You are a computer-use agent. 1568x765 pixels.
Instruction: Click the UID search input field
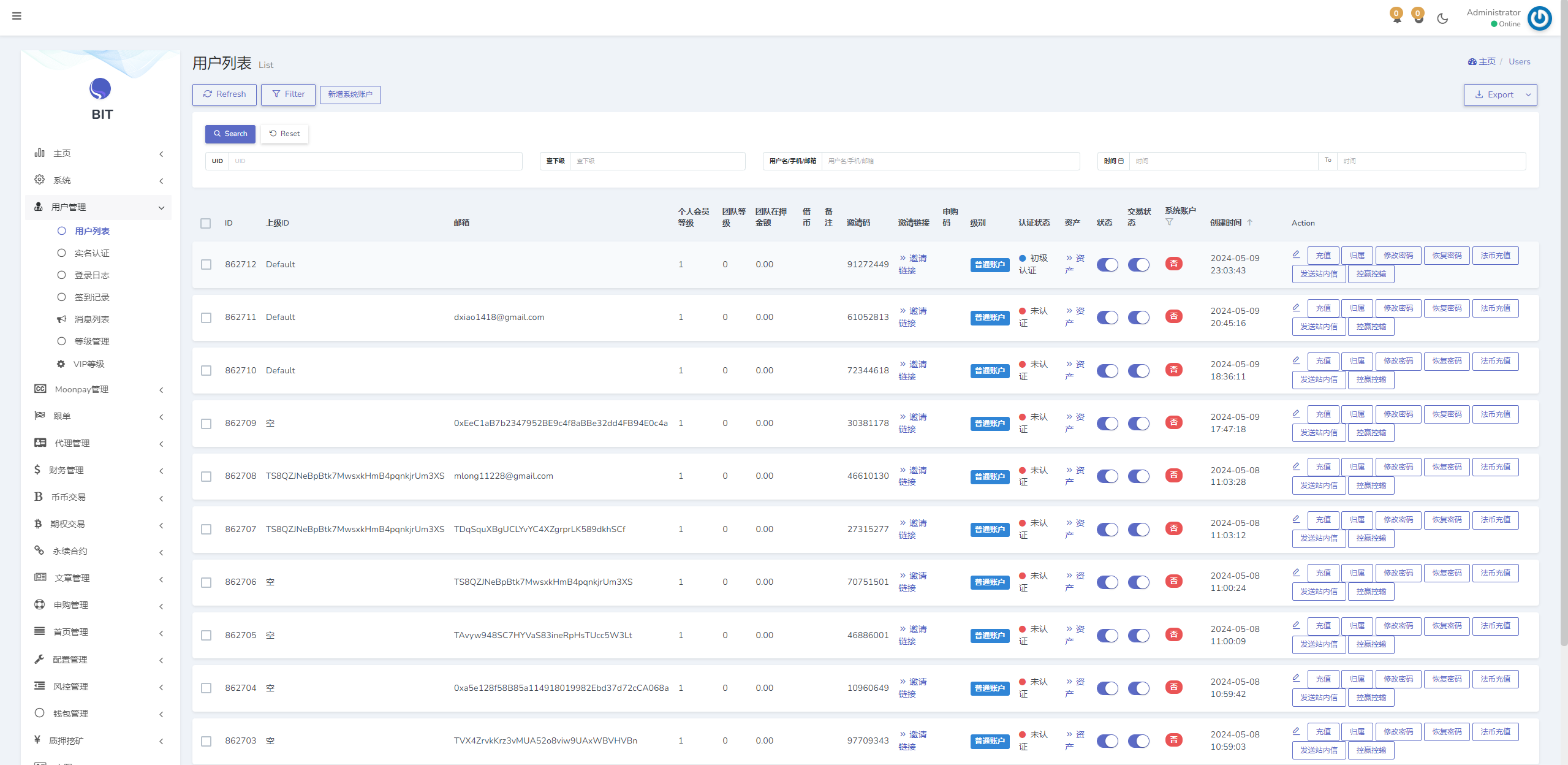[x=374, y=161]
